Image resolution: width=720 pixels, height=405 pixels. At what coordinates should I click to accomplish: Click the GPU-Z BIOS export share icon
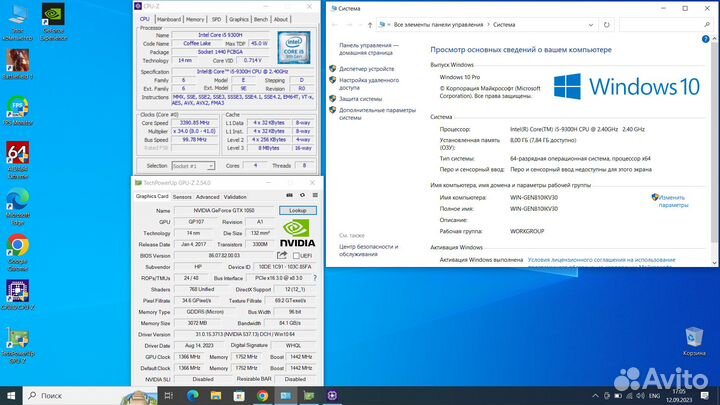282,255
